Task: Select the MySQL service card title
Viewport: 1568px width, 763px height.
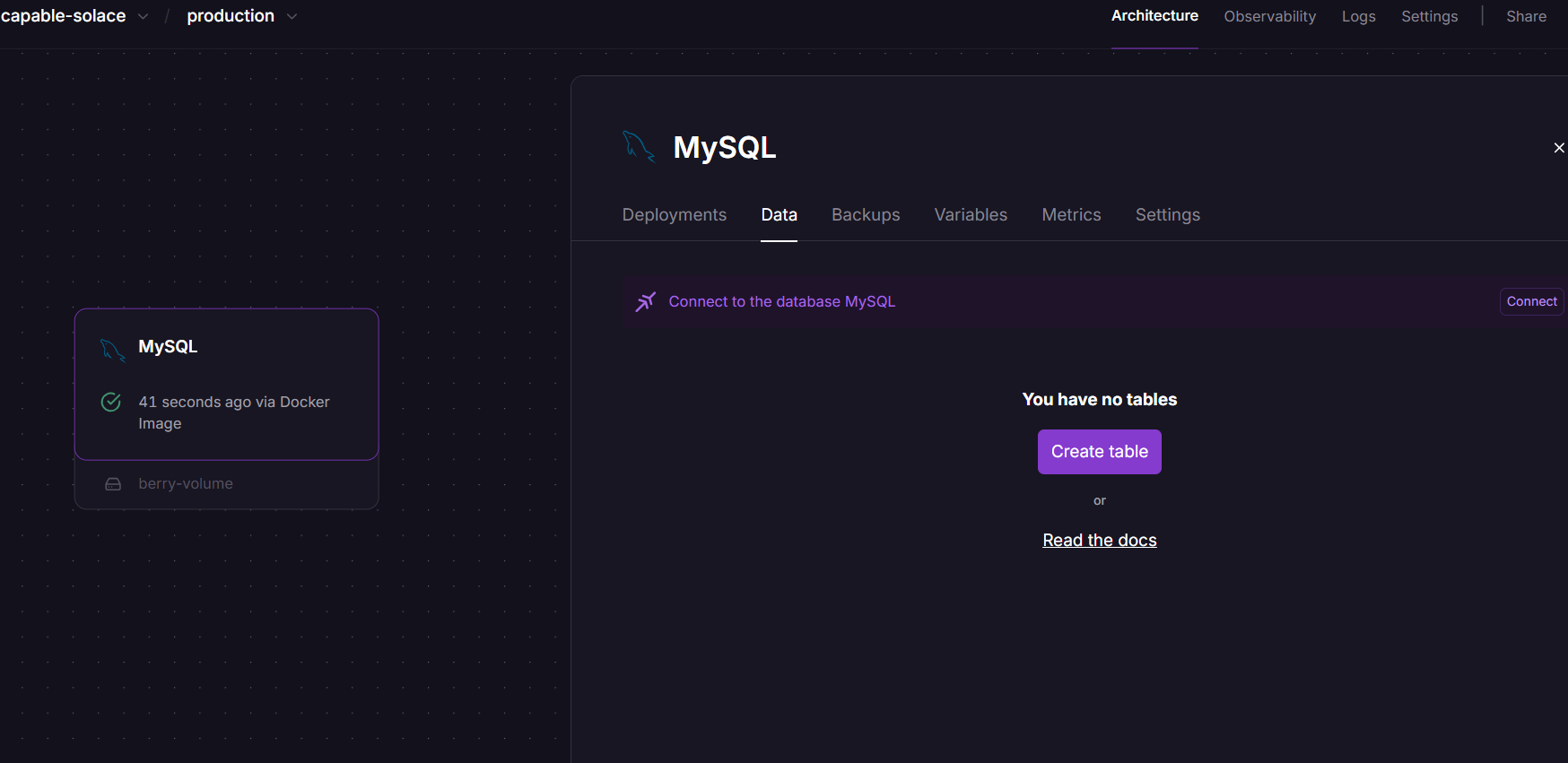Action: (x=168, y=347)
